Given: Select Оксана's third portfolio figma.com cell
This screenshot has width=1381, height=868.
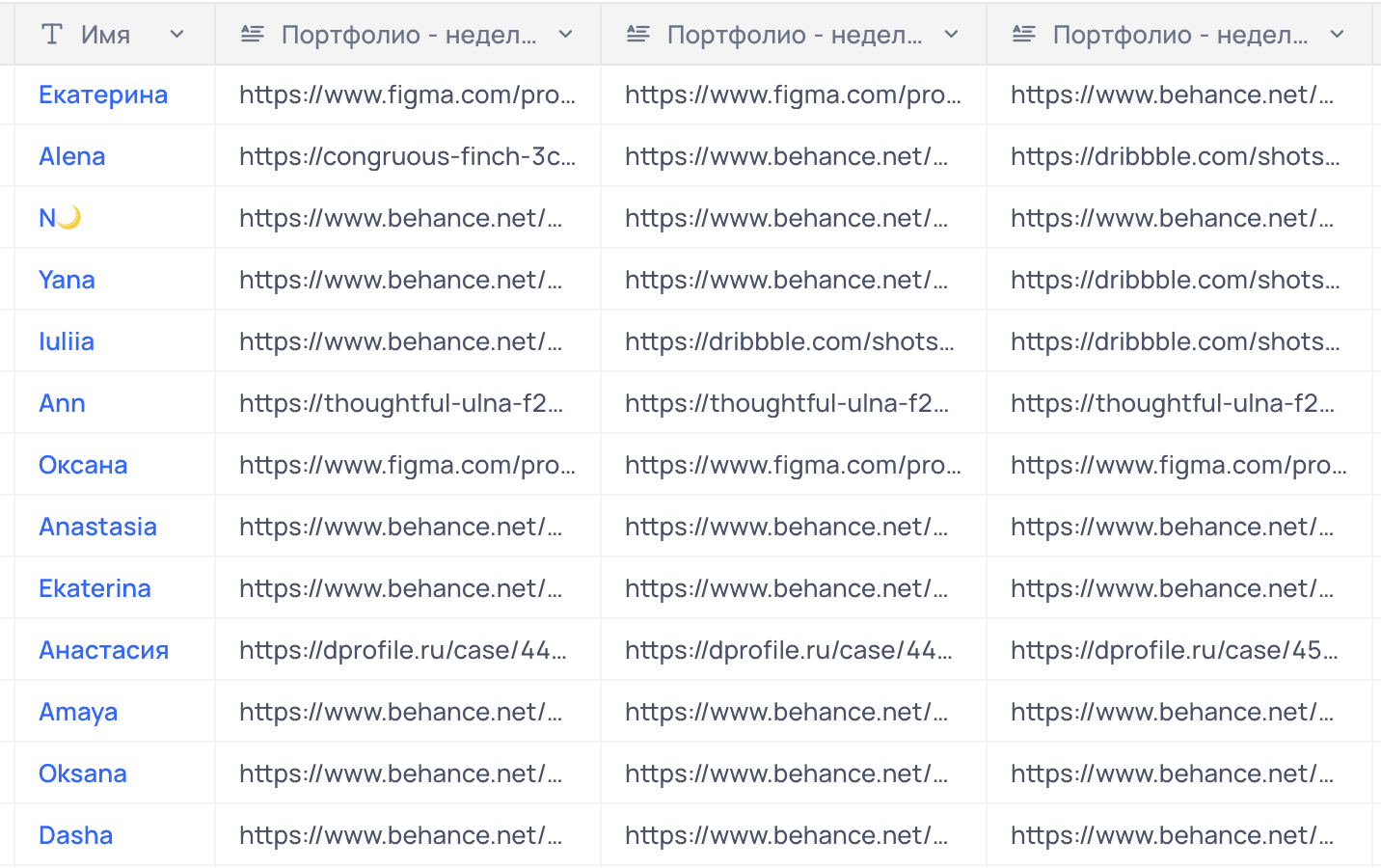Looking at the screenshot, I should [x=1179, y=465].
